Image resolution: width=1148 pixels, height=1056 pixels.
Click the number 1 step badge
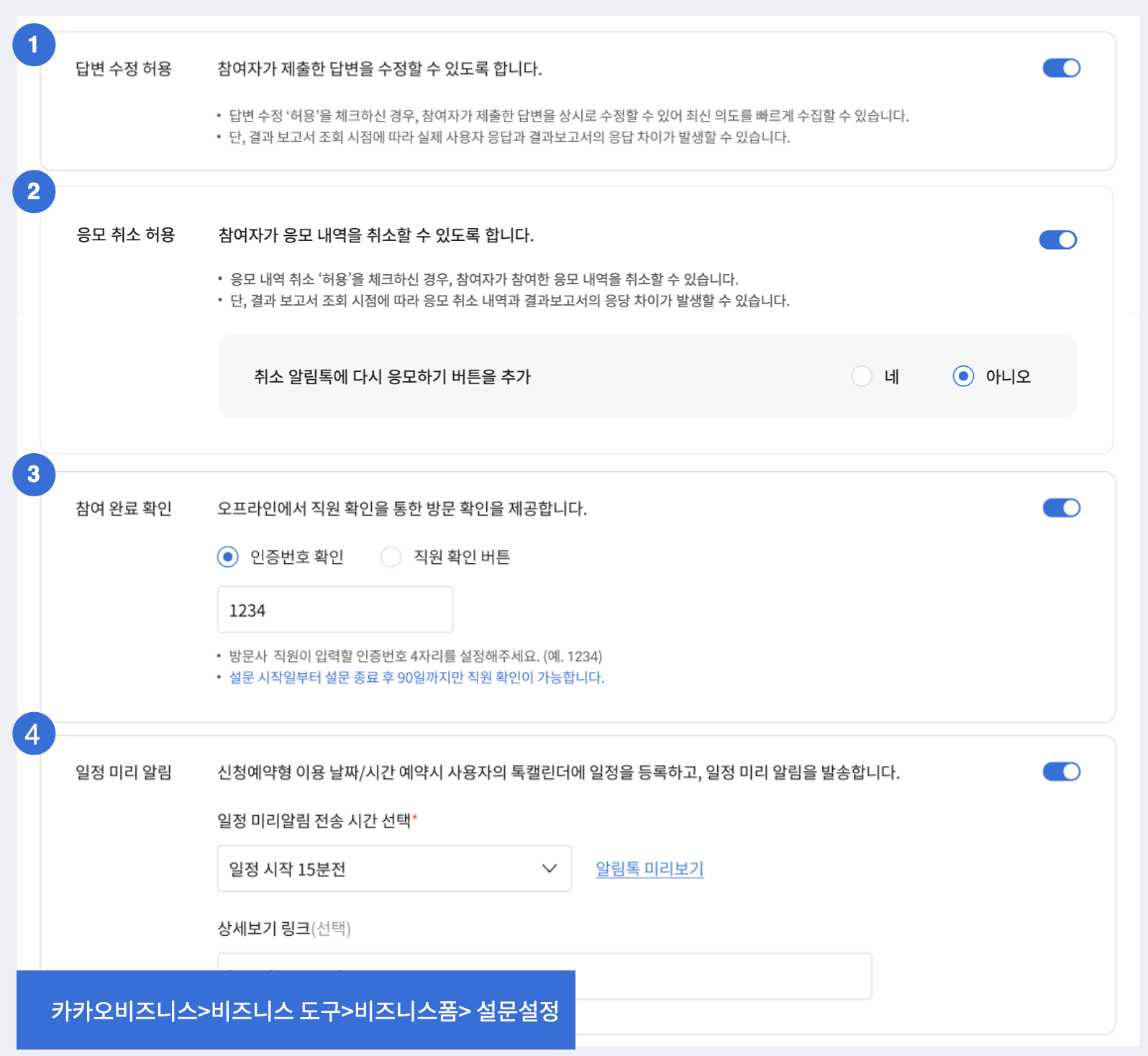(34, 45)
